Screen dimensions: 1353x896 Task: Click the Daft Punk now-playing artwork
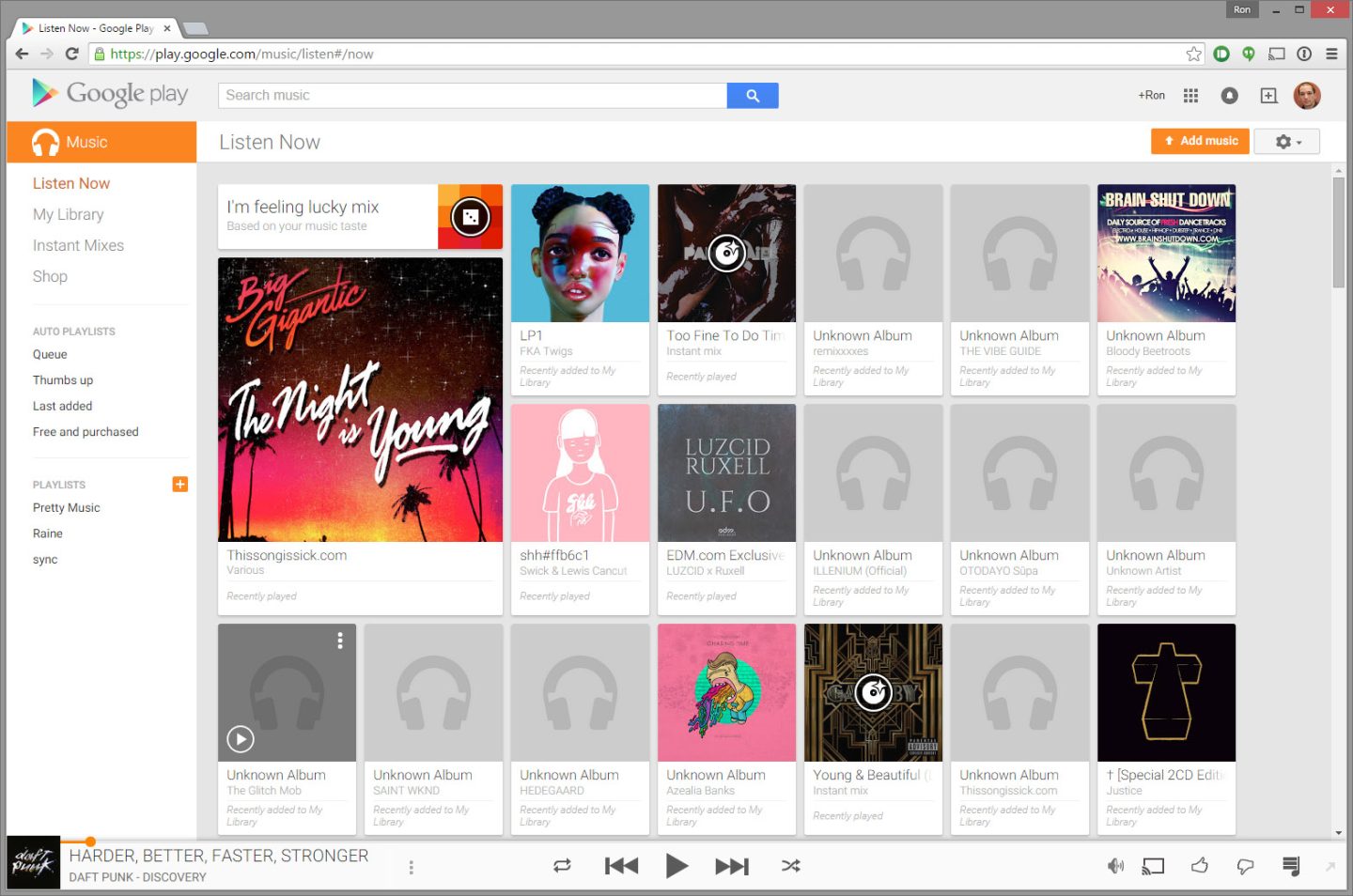tap(34, 862)
